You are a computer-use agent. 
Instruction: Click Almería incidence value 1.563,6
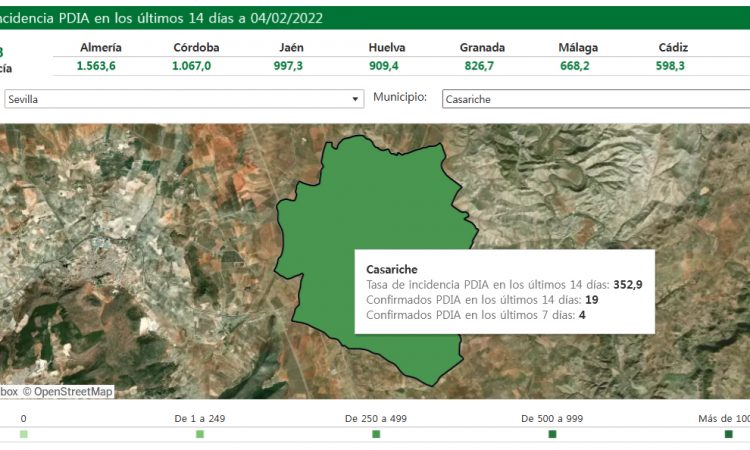pyautogui.click(x=100, y=66)
